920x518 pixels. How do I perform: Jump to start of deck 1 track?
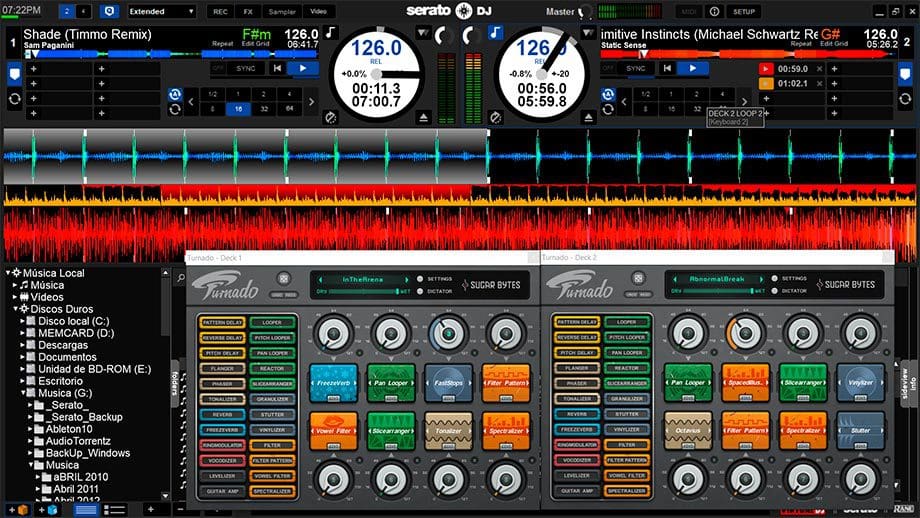pos(277,69)
